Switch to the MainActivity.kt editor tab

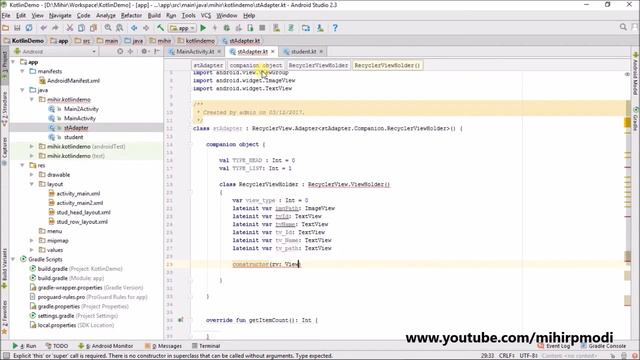point(195,52)
